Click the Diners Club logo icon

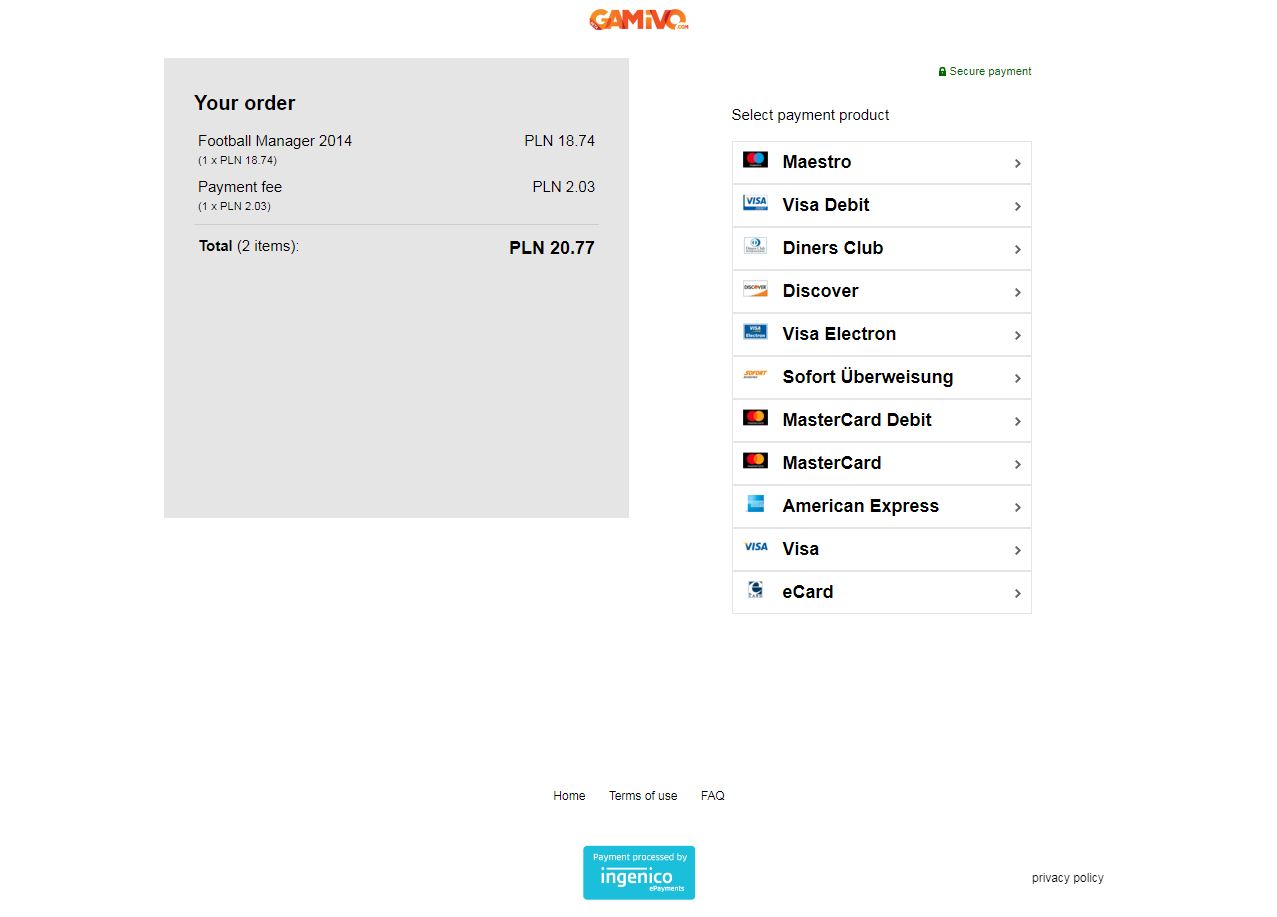click(x=755, y=246)
